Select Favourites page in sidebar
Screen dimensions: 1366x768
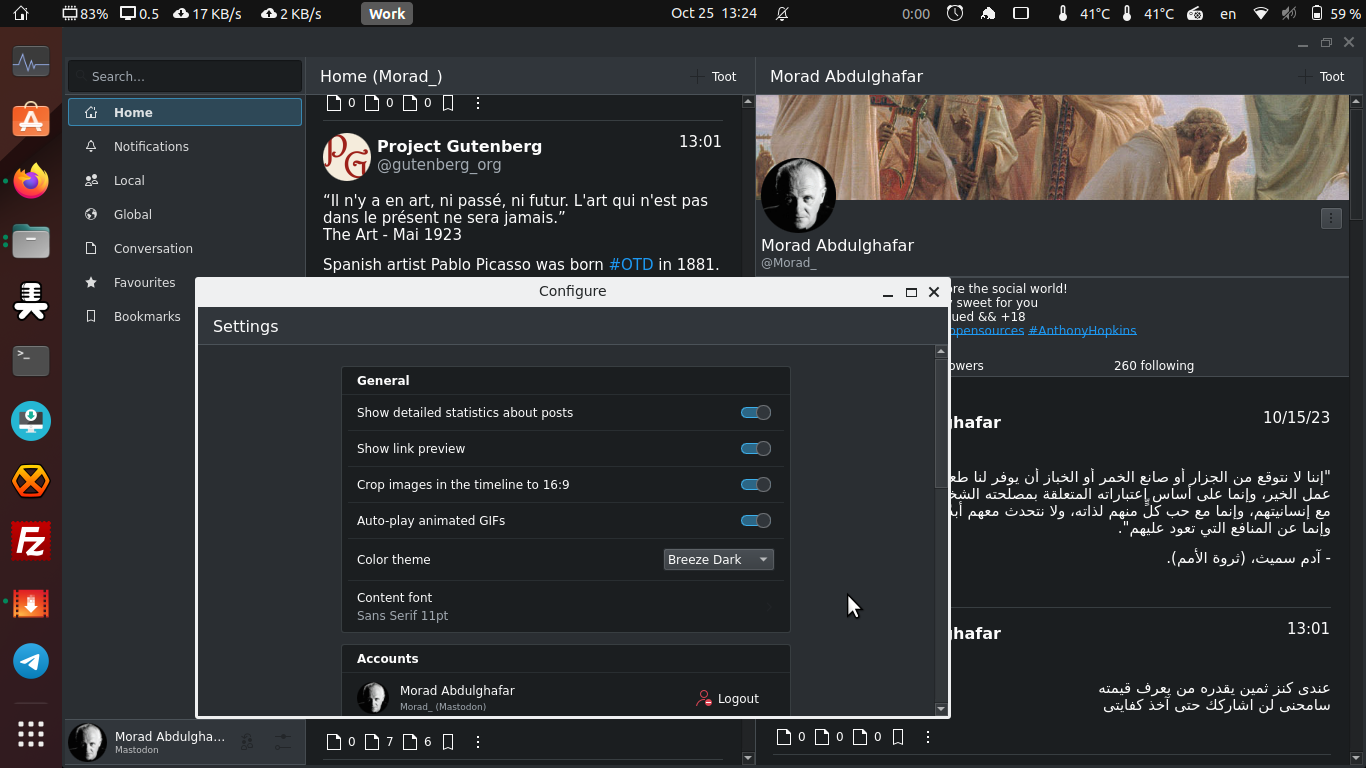coord(185,282)
